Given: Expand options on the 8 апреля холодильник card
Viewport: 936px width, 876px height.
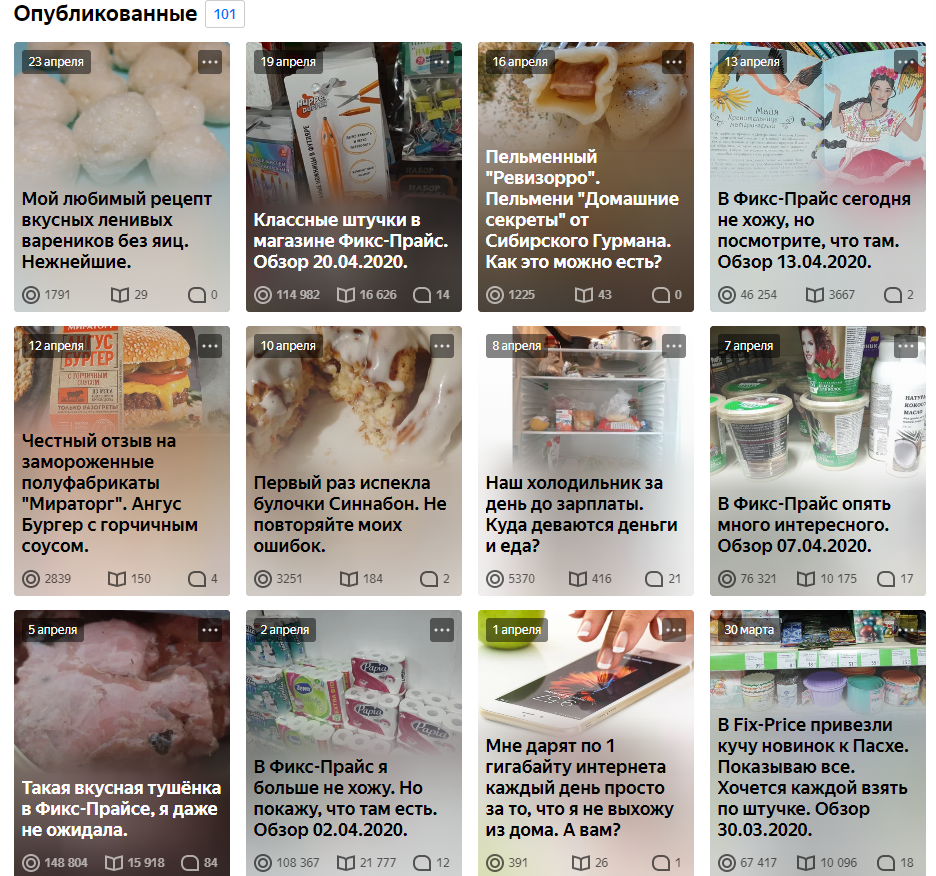Looking at the screenshot, I should [674, 346].
